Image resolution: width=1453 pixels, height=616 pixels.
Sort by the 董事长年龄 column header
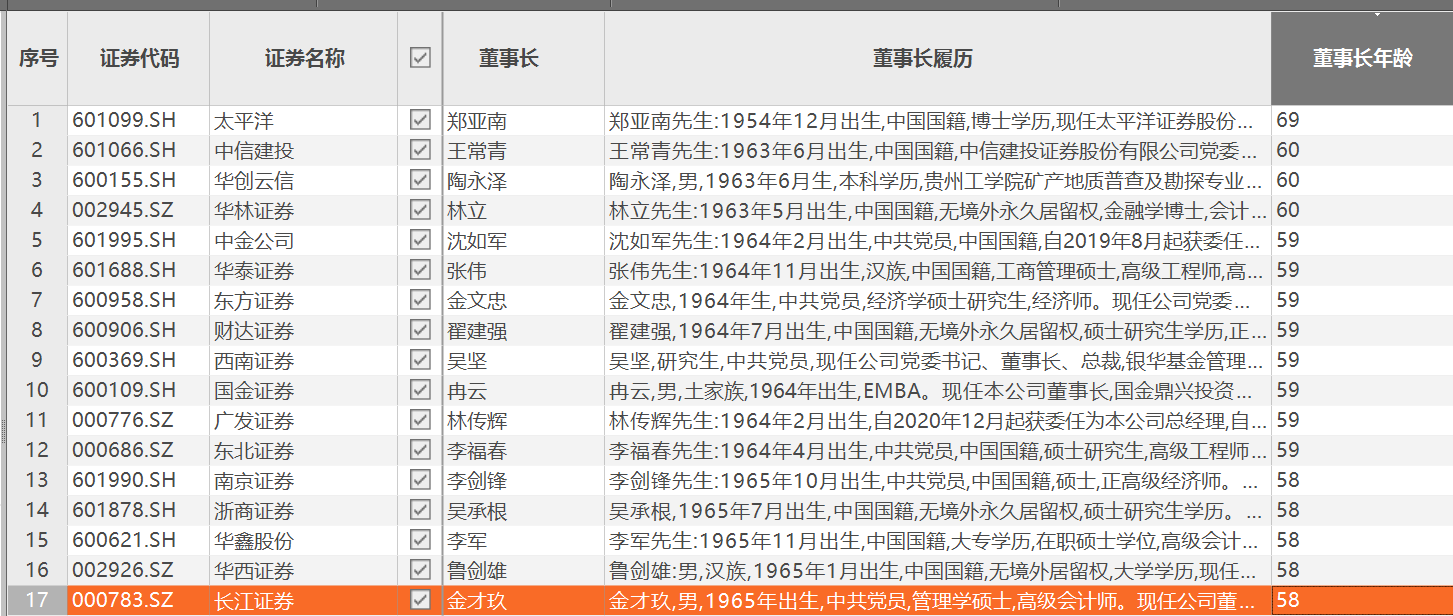[x=1362, y=58]
